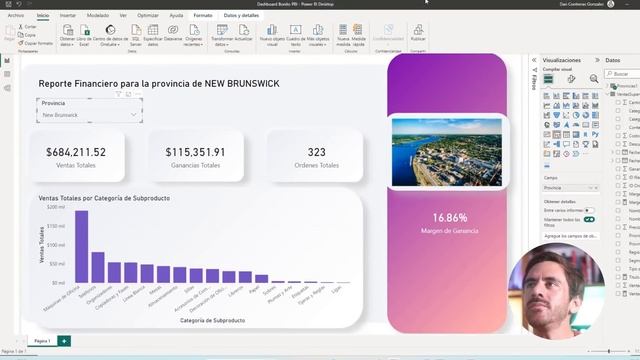Click the Undo arrow in title bar
Viewport: 640px width, 360px height.
coord(19,4)
